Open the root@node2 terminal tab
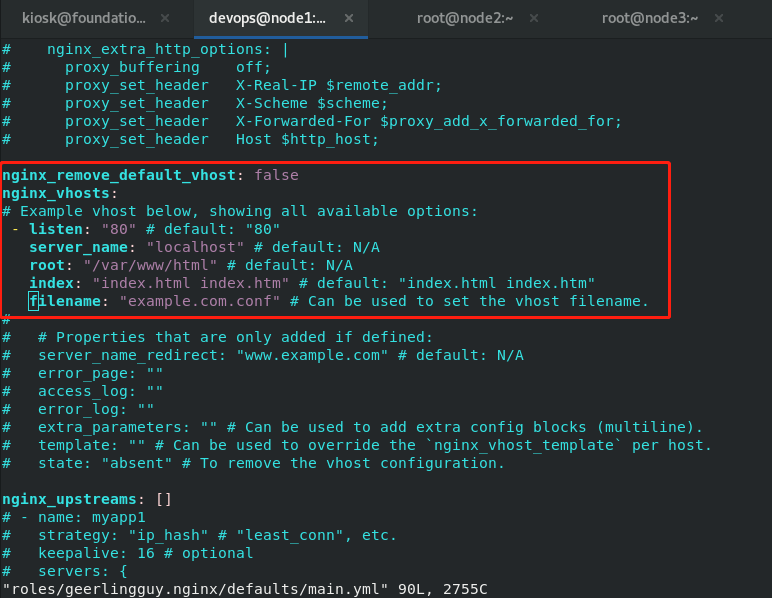 [x=465, y=18]
